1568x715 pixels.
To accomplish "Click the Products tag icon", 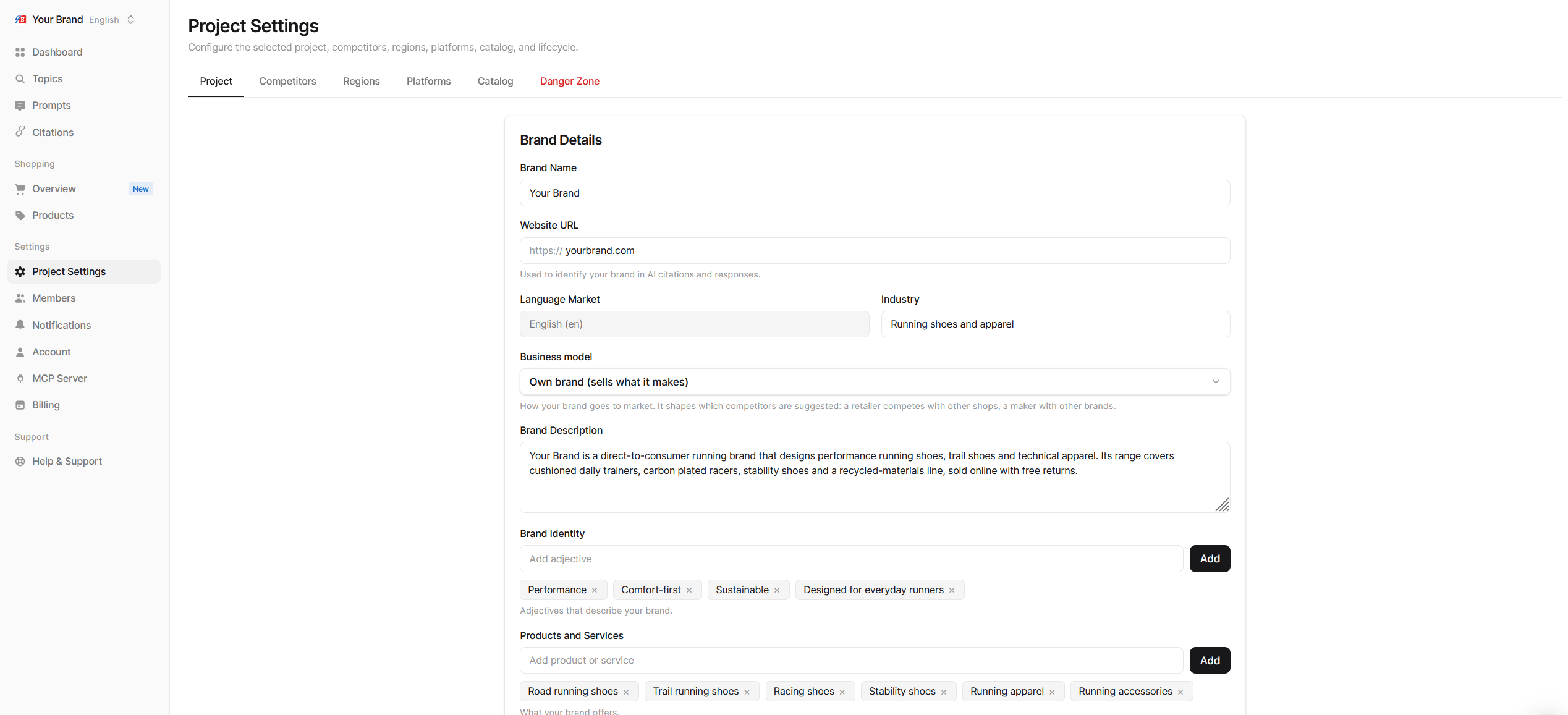I will pyautogui.click(x=20, y=215).
